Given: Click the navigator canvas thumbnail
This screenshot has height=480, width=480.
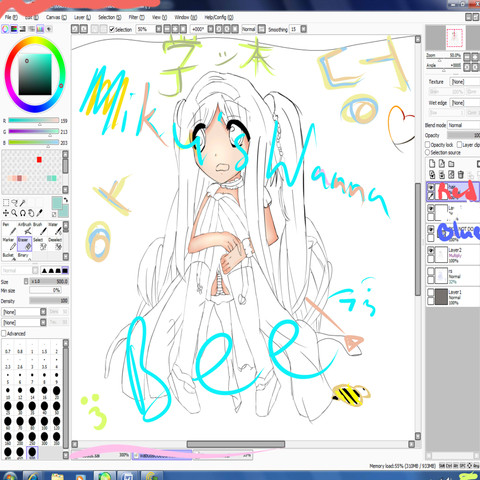Looking at the screenshot, I should tap(455, 38).
